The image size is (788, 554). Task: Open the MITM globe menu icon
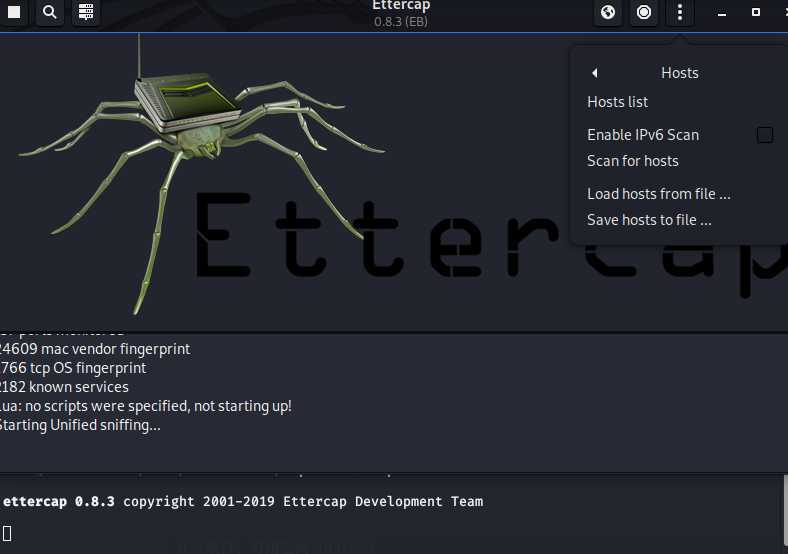point(608,13)
